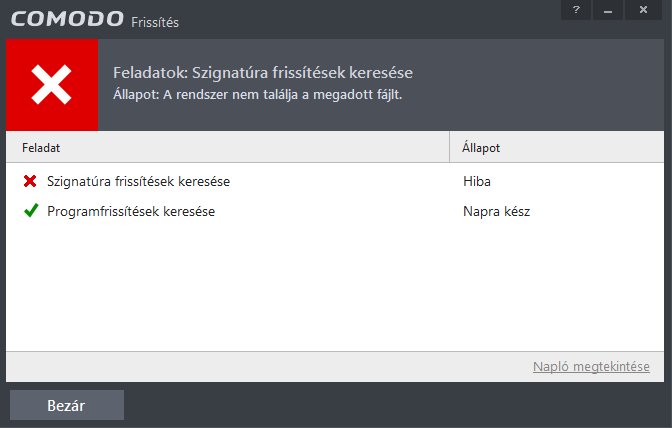Click the Napra kész status text

pos(496,211)
